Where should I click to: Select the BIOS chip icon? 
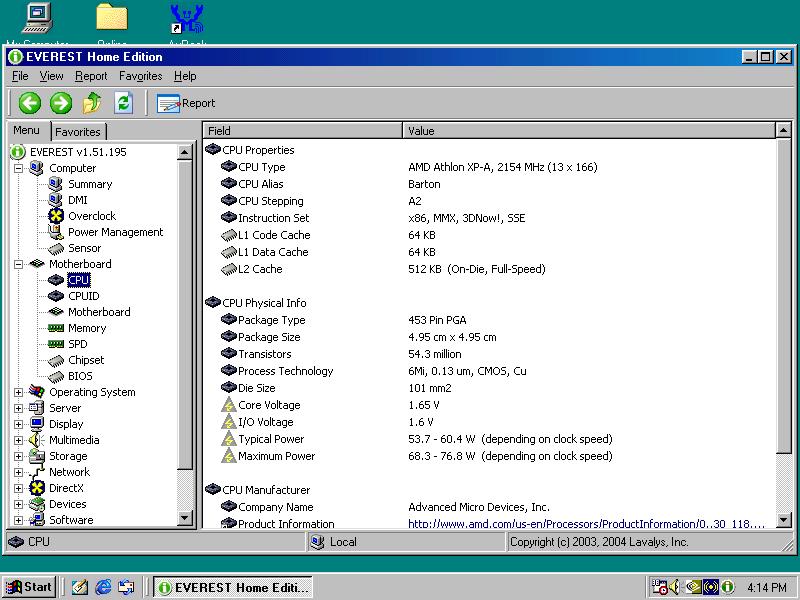point(55,377)
